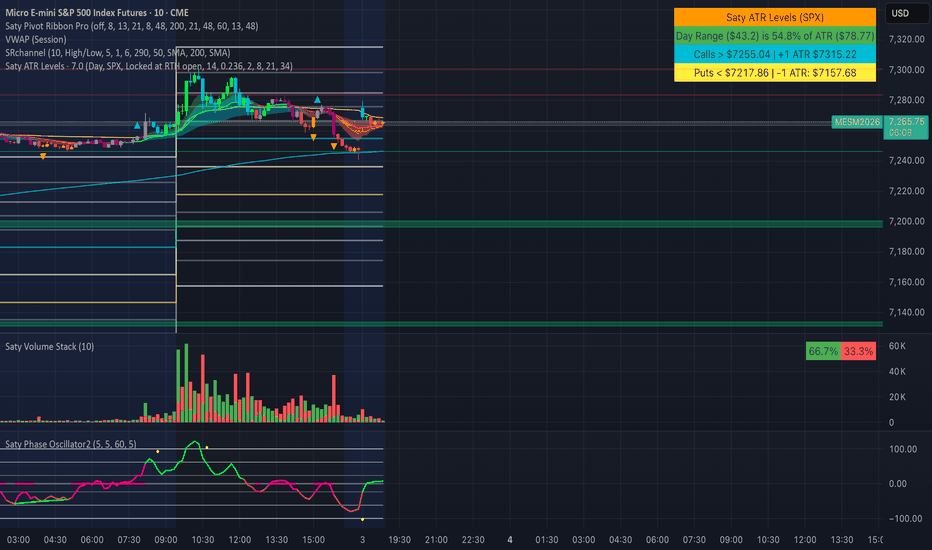The image size is (932, 550).
Task: Open the Saty Volume Stack (10) legend
Action: coord(49,347)
